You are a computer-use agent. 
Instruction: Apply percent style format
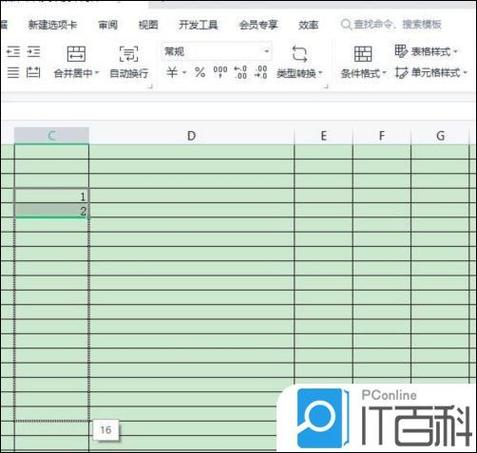(x=200, y=72)
